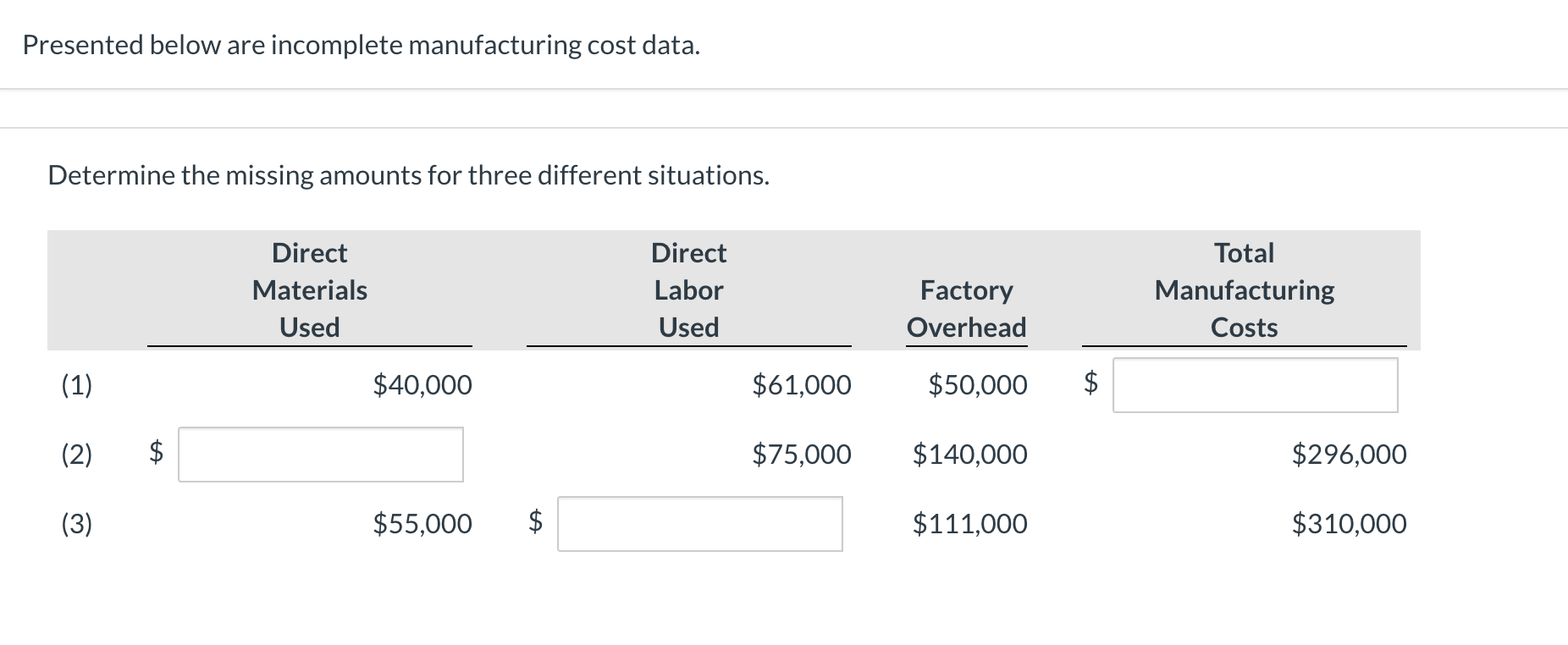Click the $310,000 total for situation 3
Viewport: 1568px width, 645px height.
pos(1350,524)
